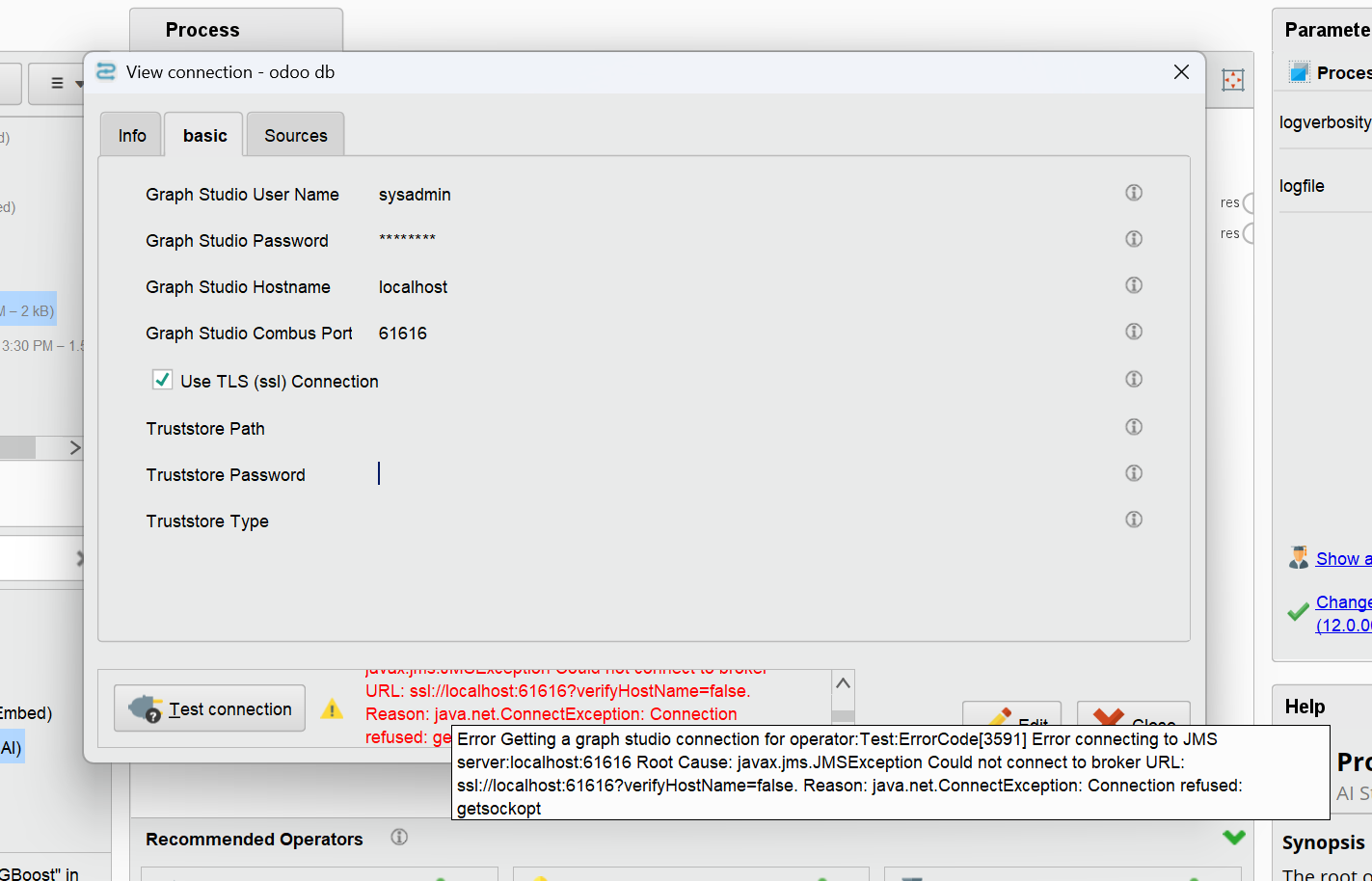Click info icon for Graph Studio Combus Port
Screen dimensions: 1372x881
(1134, 332)
